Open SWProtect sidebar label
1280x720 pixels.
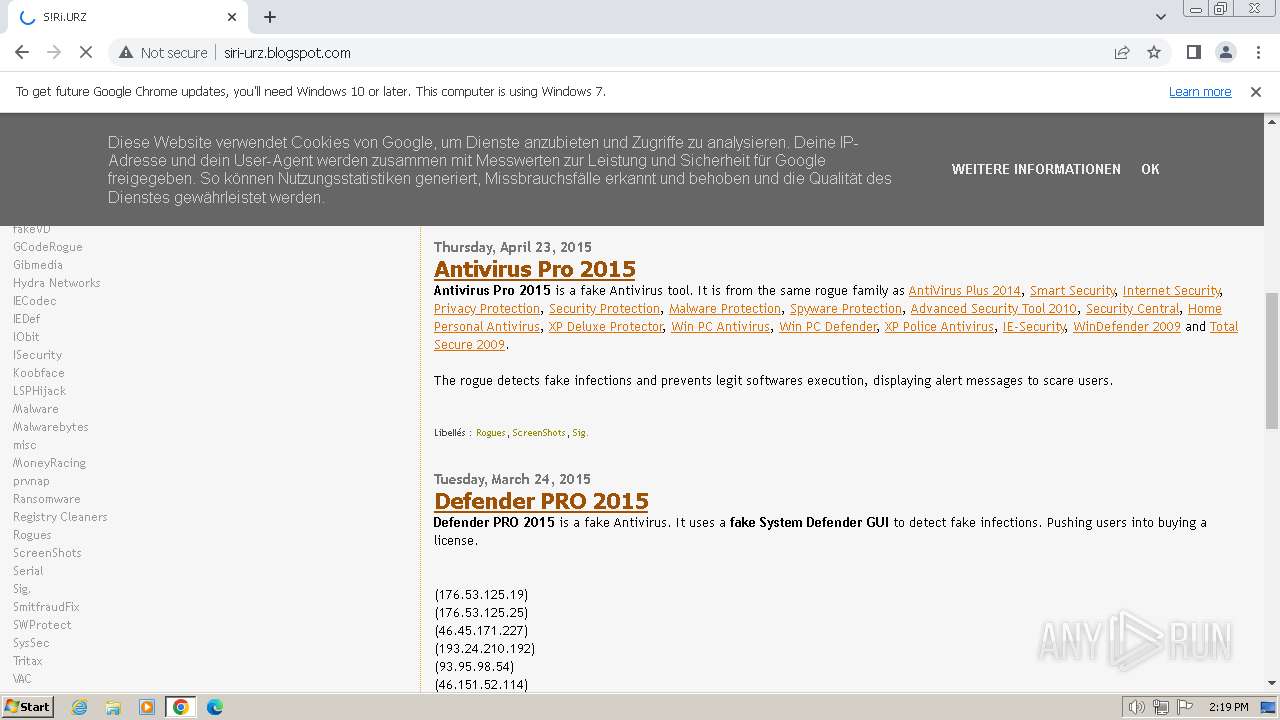tap(42, 625)
